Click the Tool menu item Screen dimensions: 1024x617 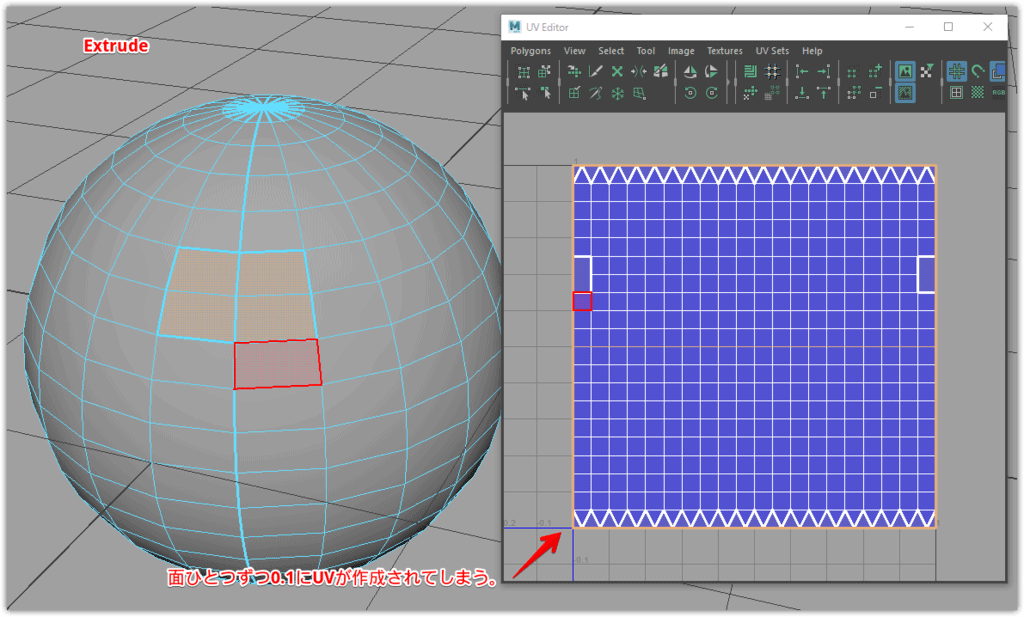[646, 51]
